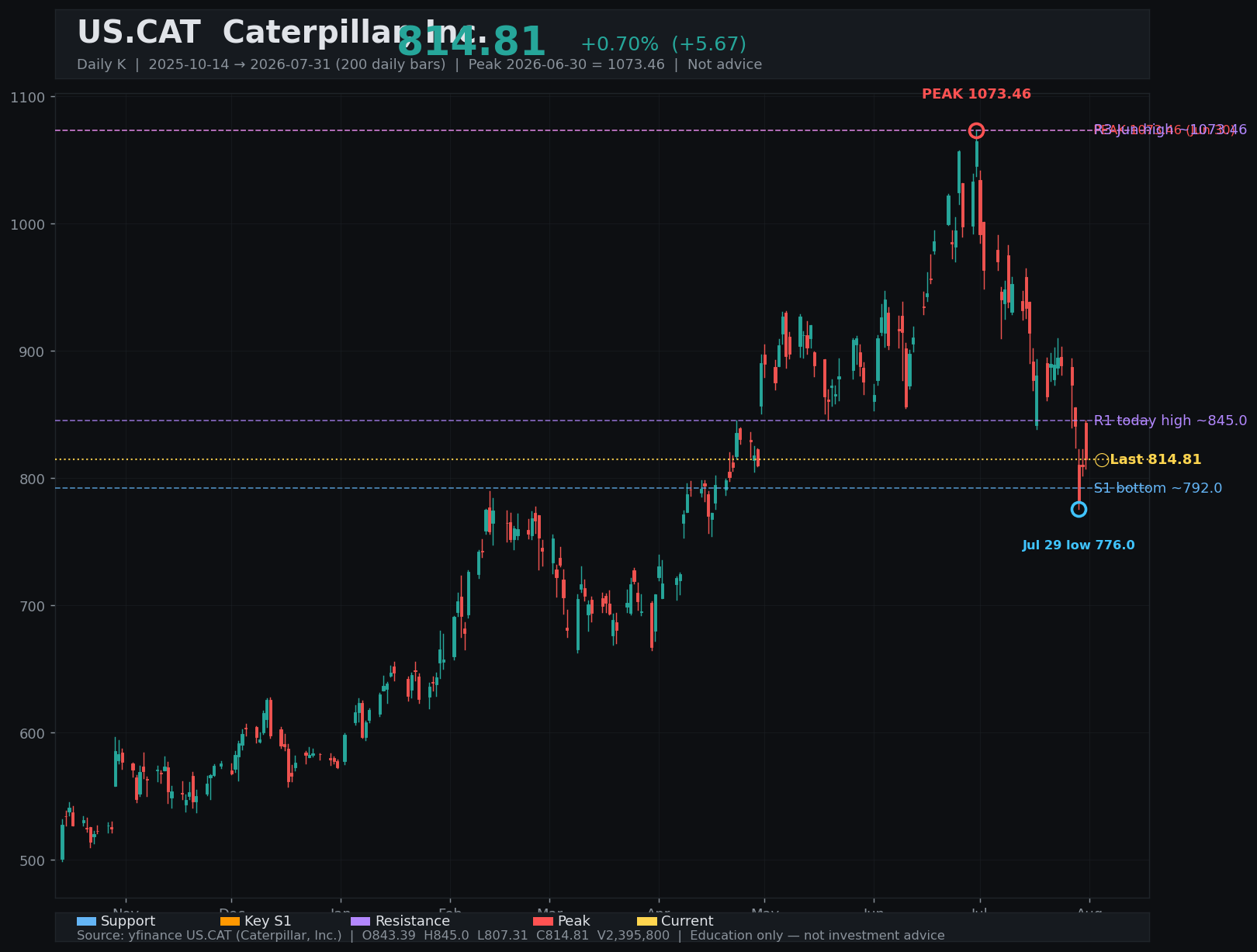Click the "R1 today high ~845.0" label

tap(1170, 421)
